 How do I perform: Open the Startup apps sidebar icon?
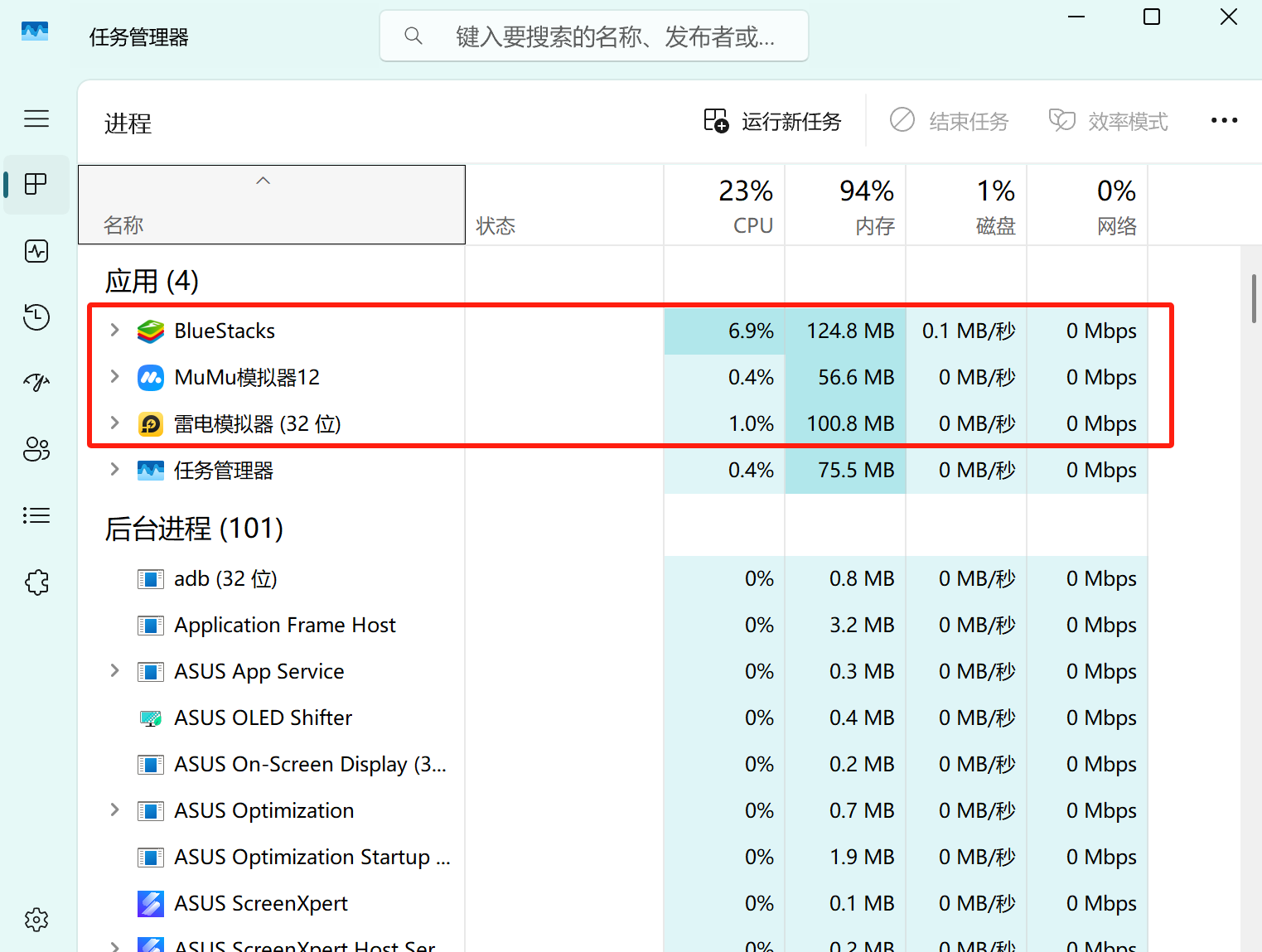pyautogui.click(x=36, y=382)
